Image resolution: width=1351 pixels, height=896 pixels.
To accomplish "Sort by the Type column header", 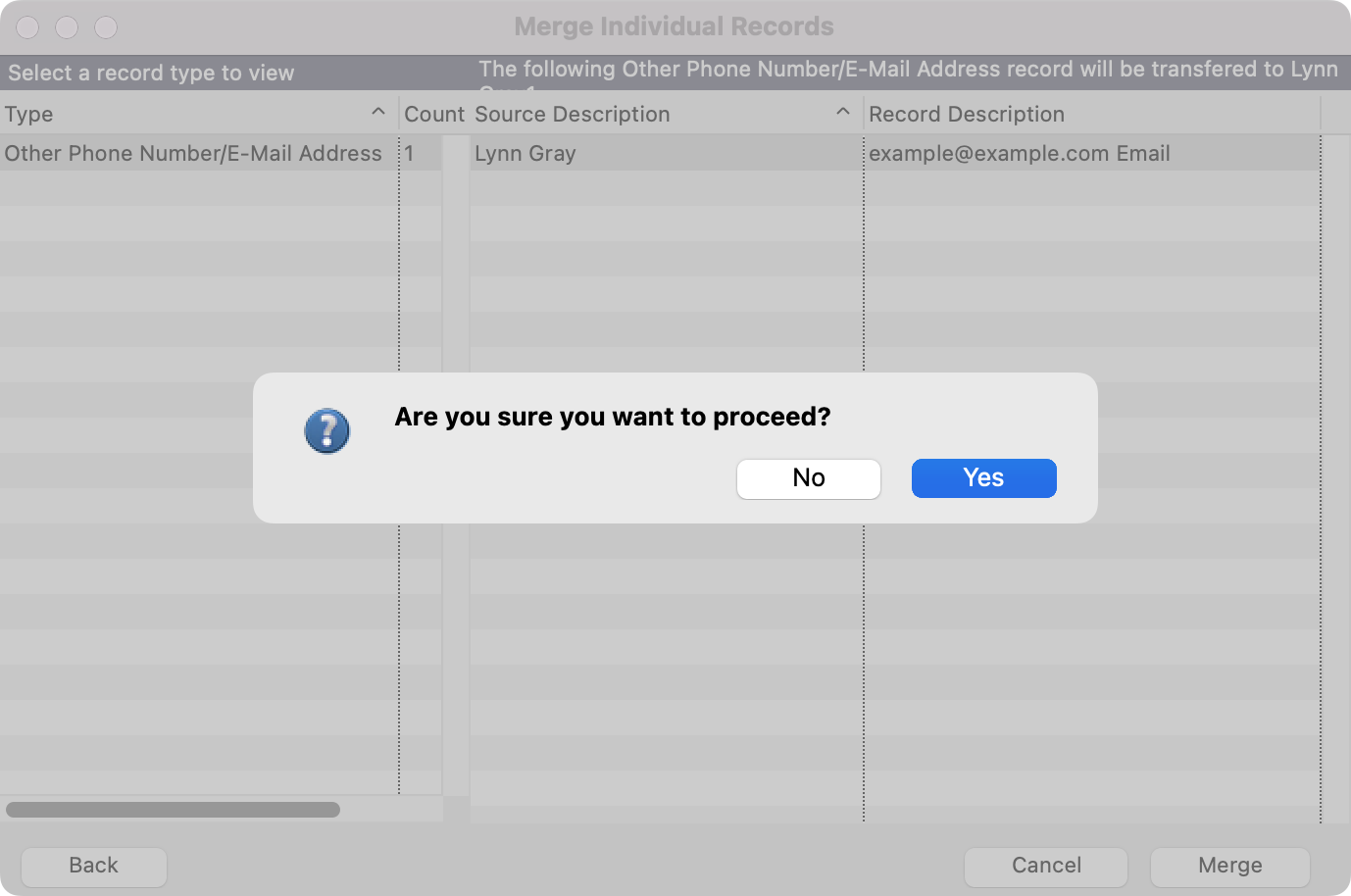I will point(29,114).
